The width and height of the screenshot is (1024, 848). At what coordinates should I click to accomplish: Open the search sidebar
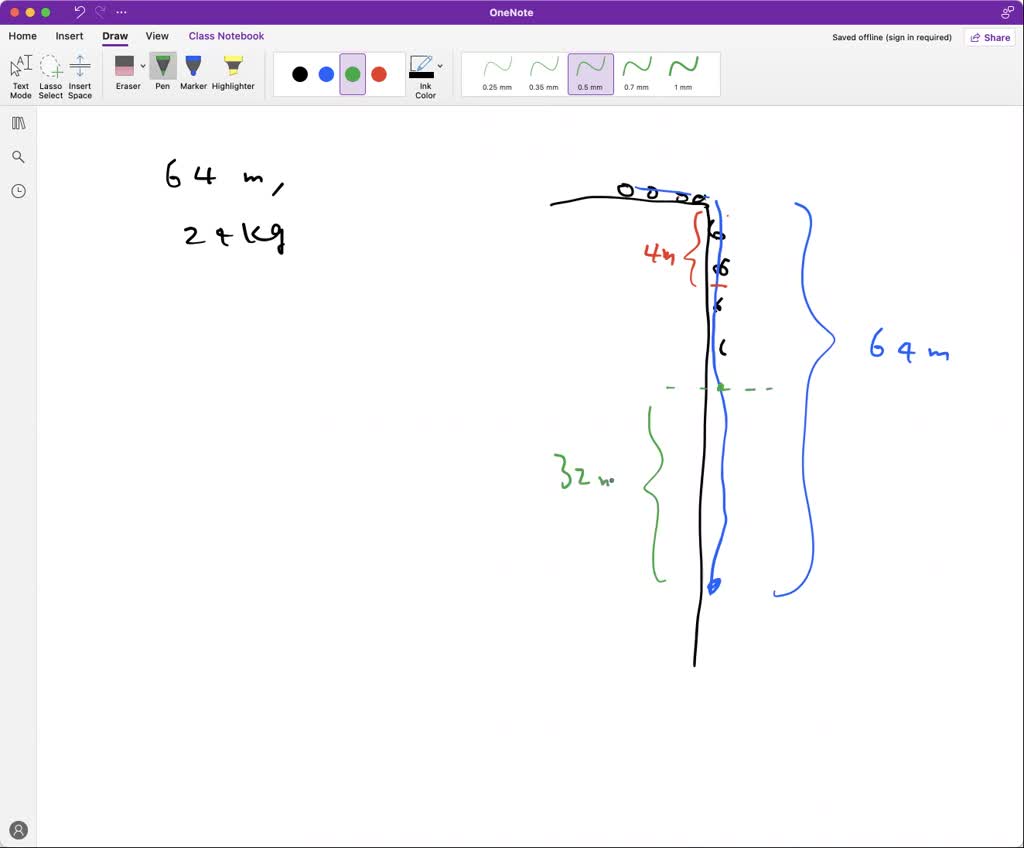point(18,156)
